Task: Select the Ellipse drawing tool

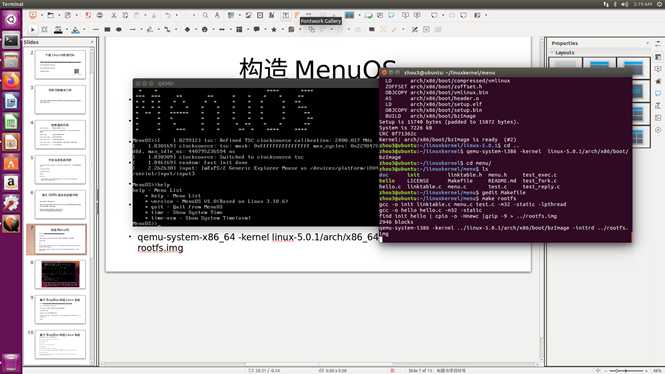Action: [x=119, y=30]
